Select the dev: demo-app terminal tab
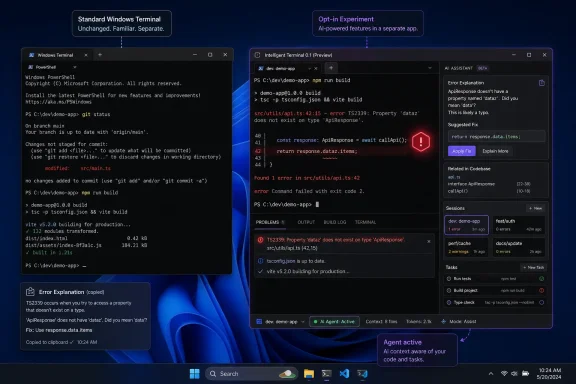Screen dimensions: 576x384 (x=287, y=68)
